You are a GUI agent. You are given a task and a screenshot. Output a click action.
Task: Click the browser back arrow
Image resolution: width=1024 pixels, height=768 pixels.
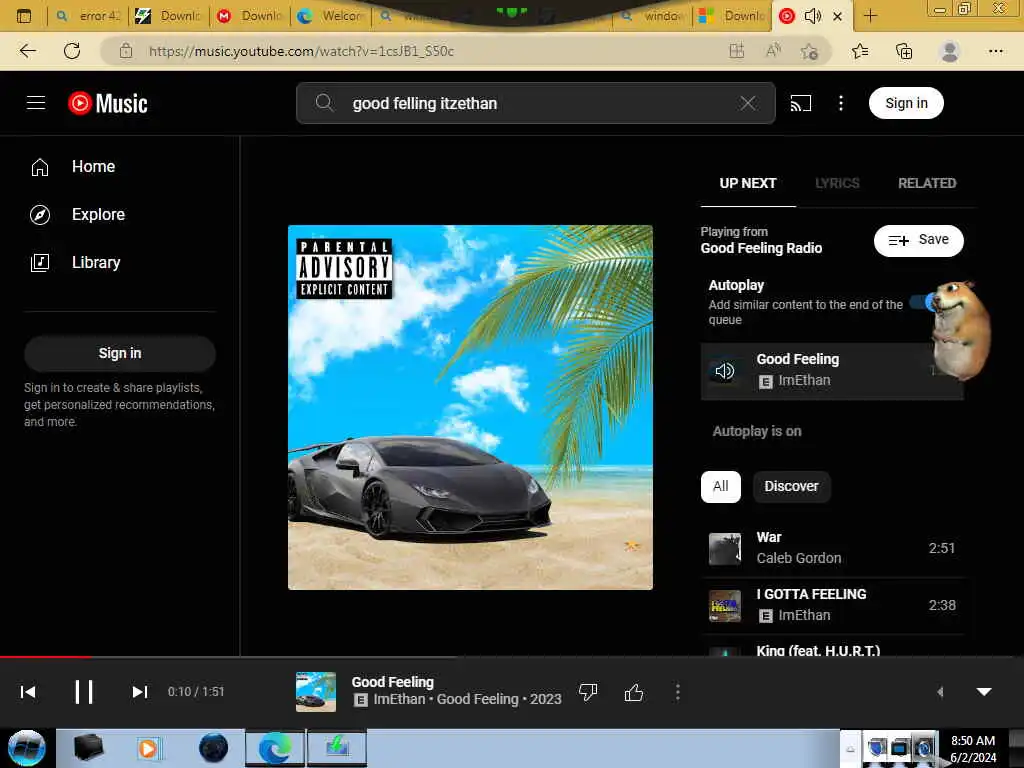point(27,51)
